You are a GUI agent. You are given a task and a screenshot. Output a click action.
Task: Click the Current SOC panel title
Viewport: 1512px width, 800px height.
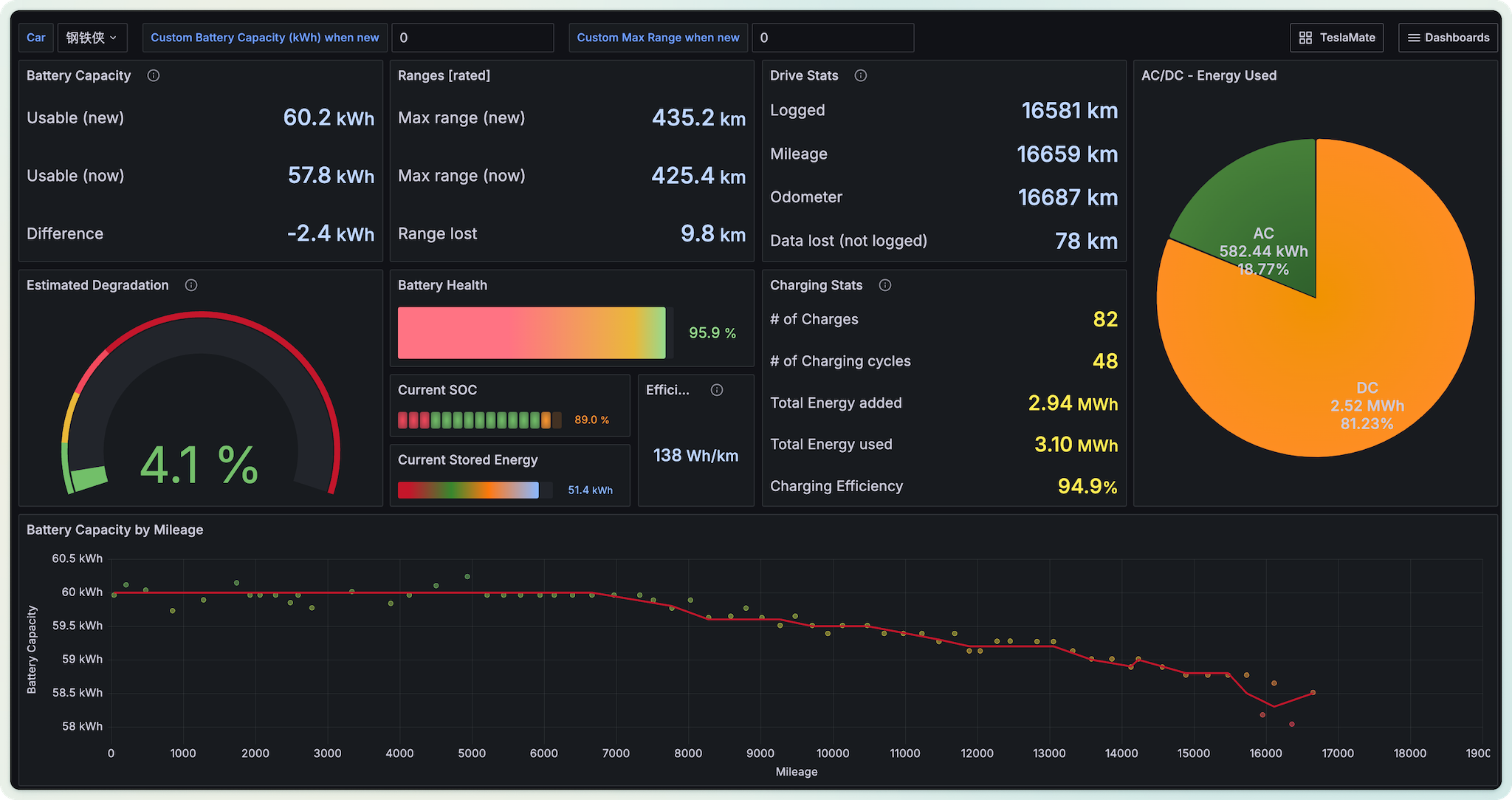pyautogui.click(x=437, y=390)
